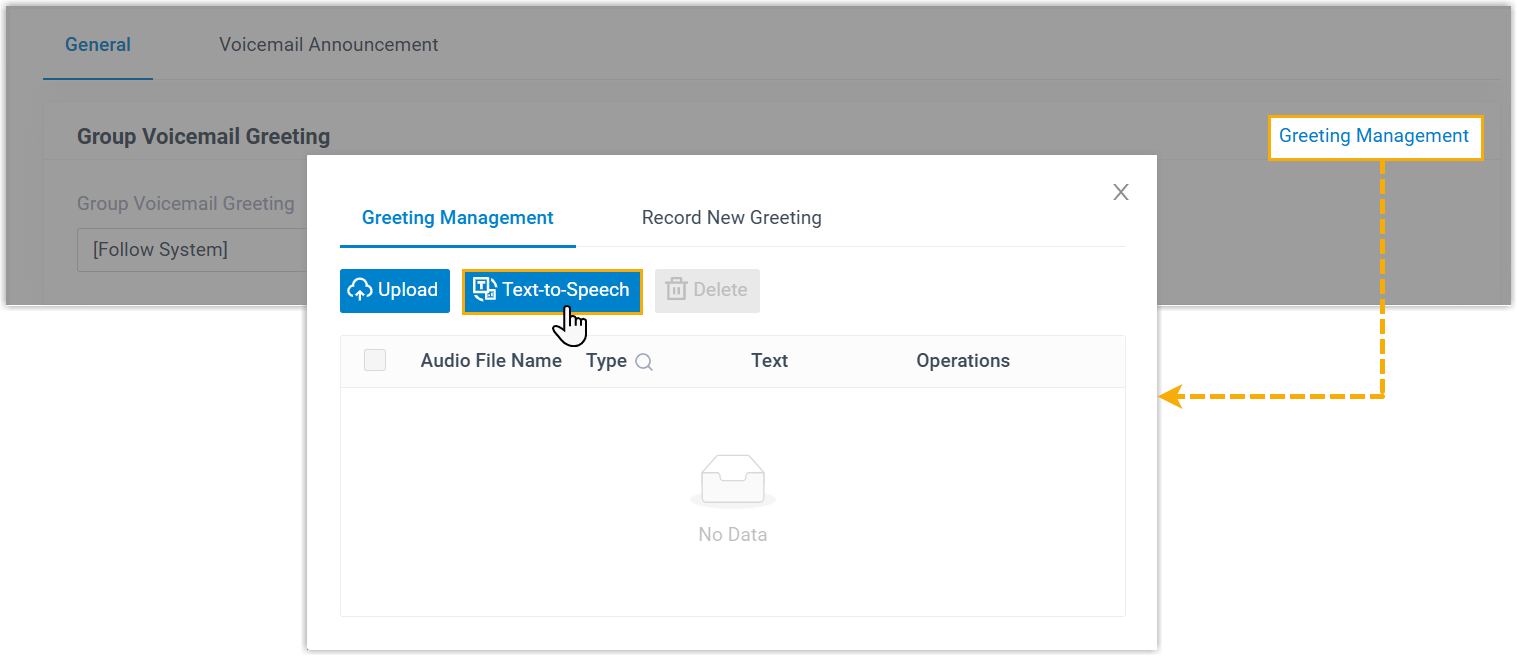Expand the [Follow System] greeting dropdown
The width and height of the screenshot is (1517, 656).
190,250
